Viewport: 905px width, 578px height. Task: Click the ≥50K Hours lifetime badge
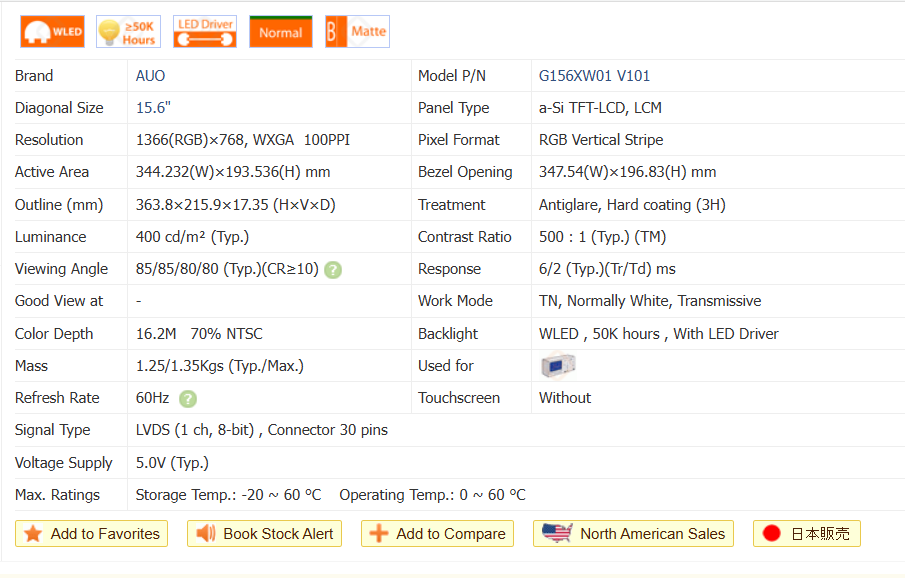click(128, 32)
